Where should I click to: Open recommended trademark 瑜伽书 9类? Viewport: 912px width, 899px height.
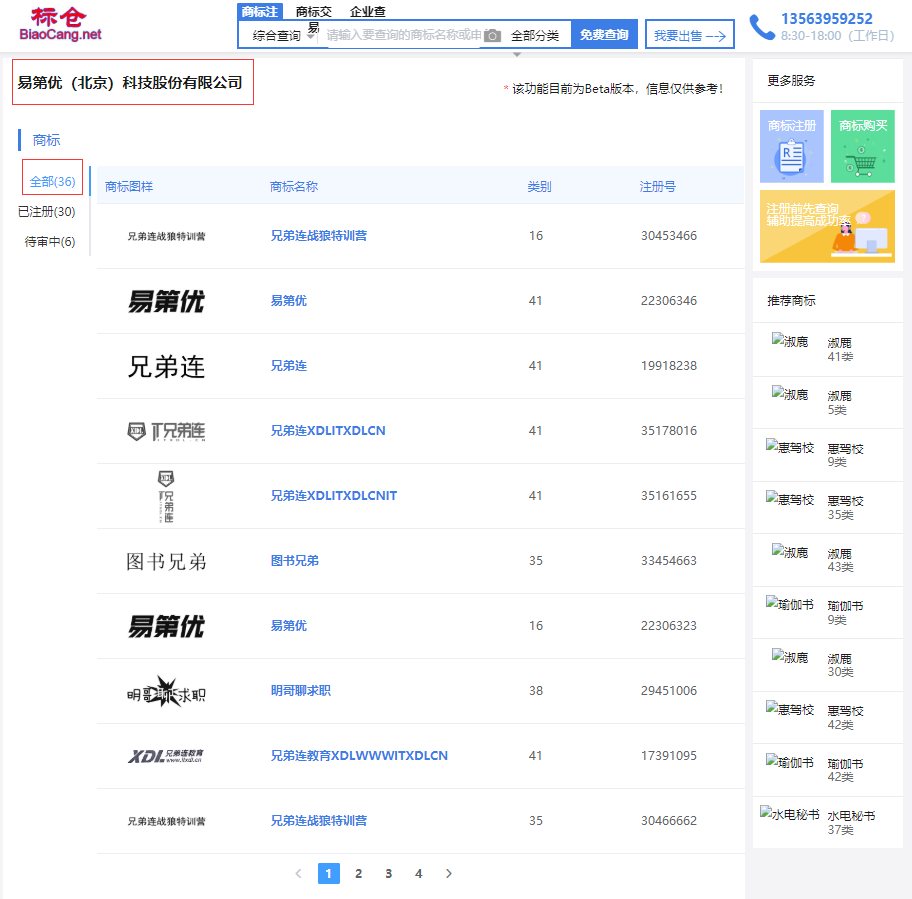(x=828, y=612)
